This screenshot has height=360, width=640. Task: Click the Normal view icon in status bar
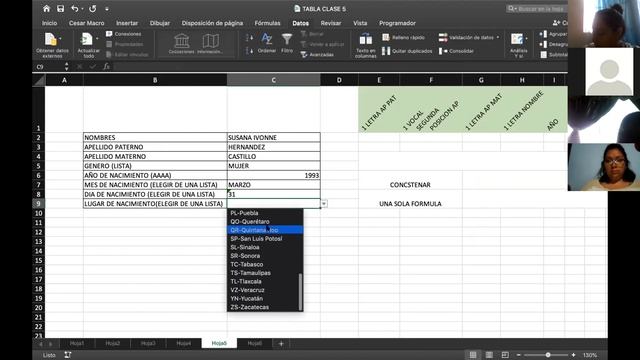(473, 355)
